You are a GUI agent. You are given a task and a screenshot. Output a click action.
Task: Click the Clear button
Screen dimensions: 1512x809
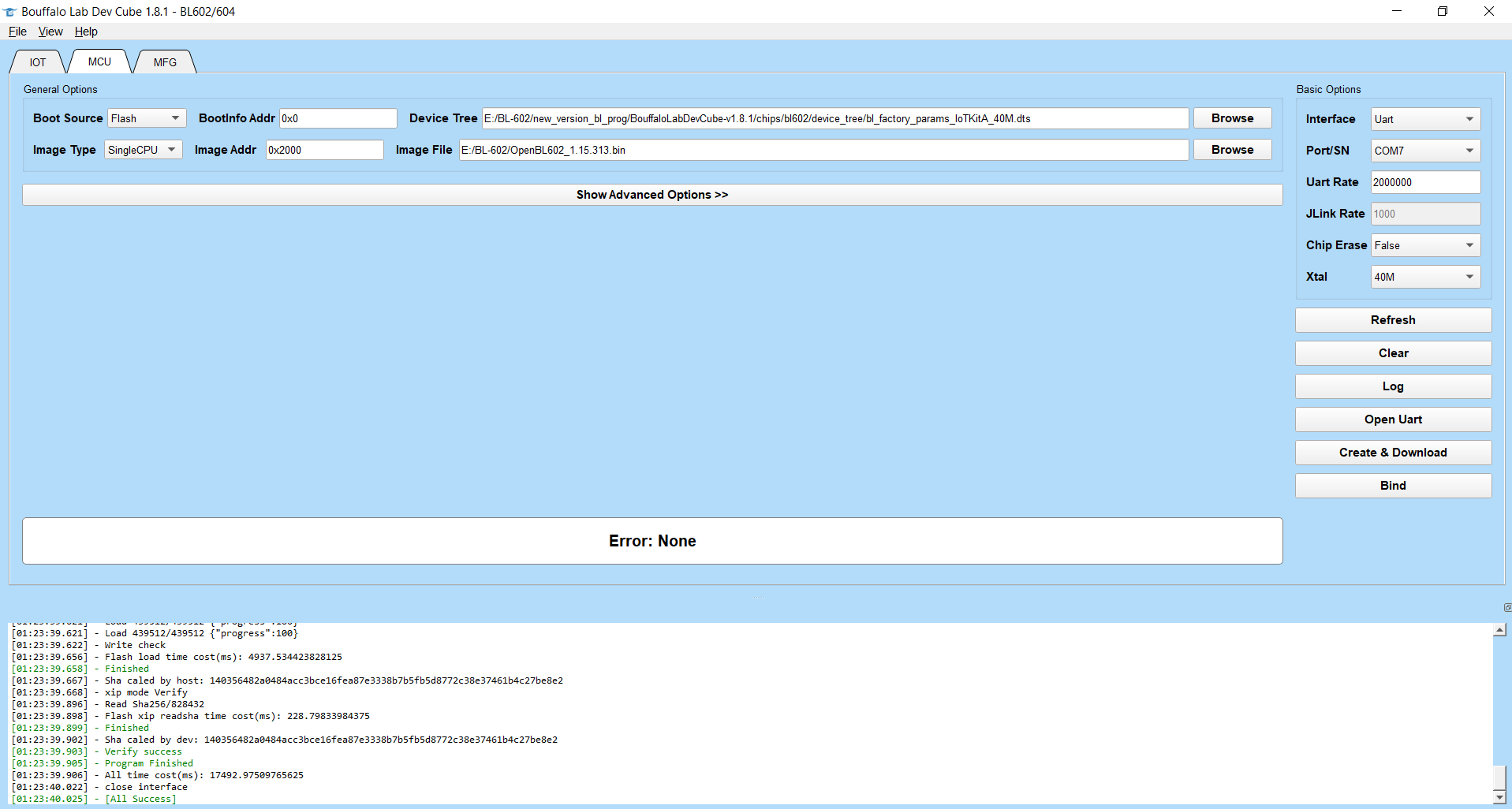[1393, 353]
